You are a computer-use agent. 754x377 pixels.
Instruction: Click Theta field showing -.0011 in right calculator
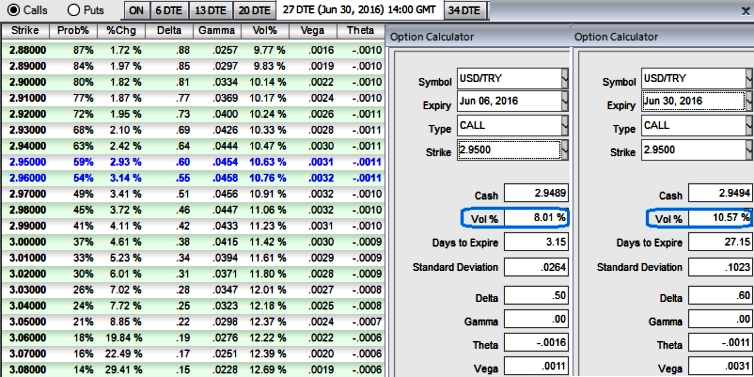pyautogui.click(x=720, y=342)
